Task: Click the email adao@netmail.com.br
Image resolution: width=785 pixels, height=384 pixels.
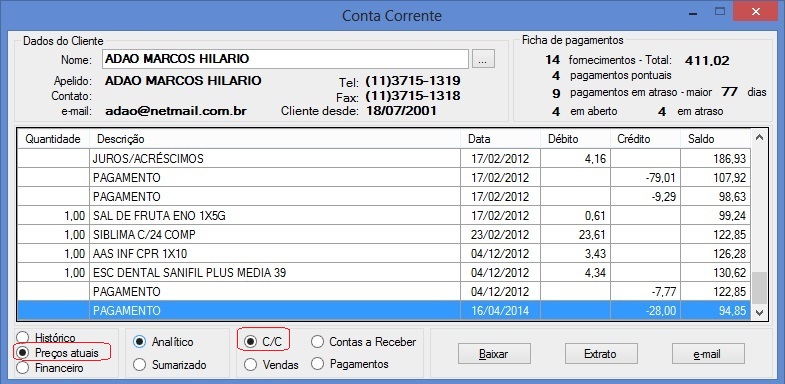Action: (x=176, y=111)
